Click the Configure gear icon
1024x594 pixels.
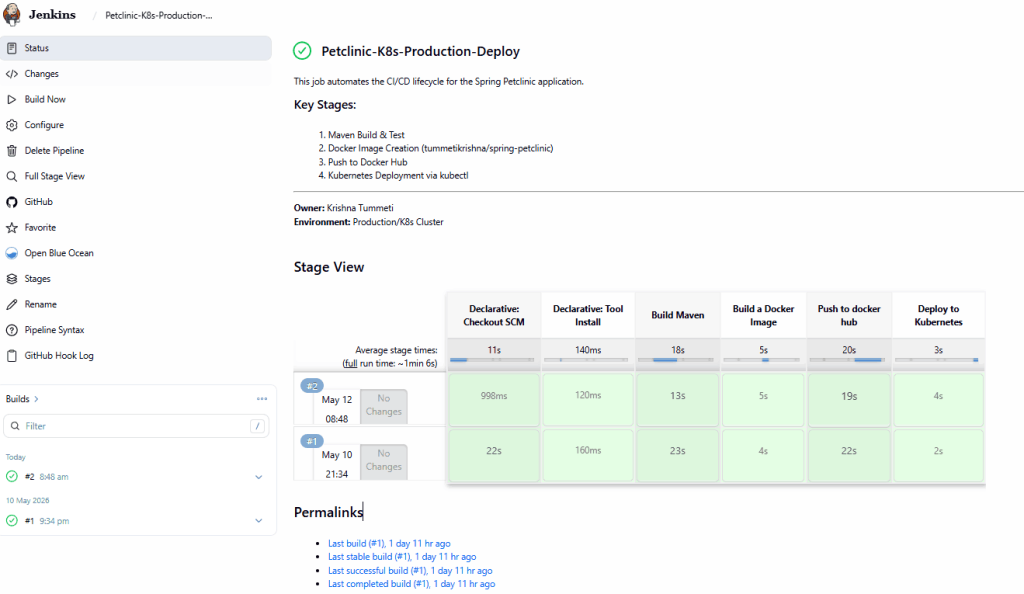(12, 125)
